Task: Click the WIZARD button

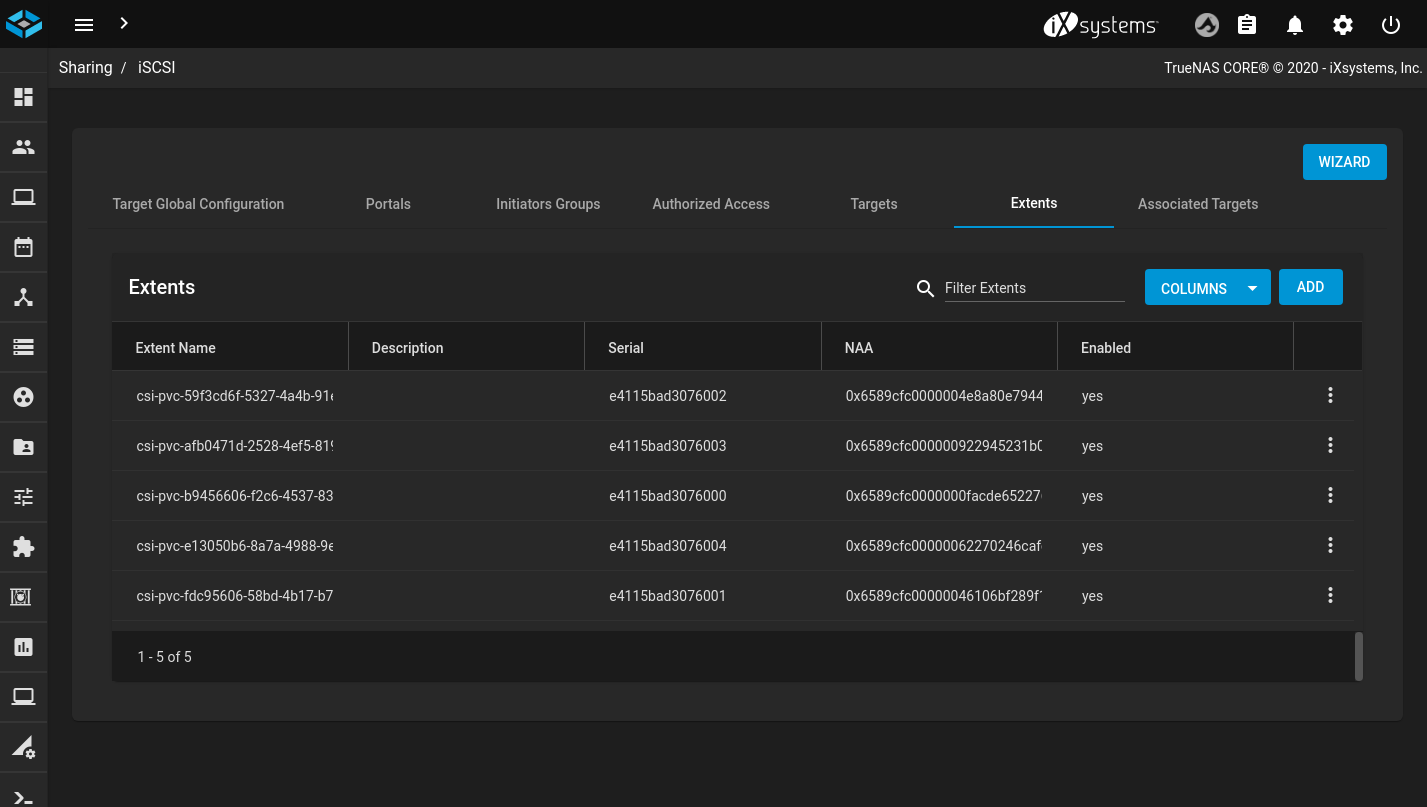Action: tap(1344, 162)
